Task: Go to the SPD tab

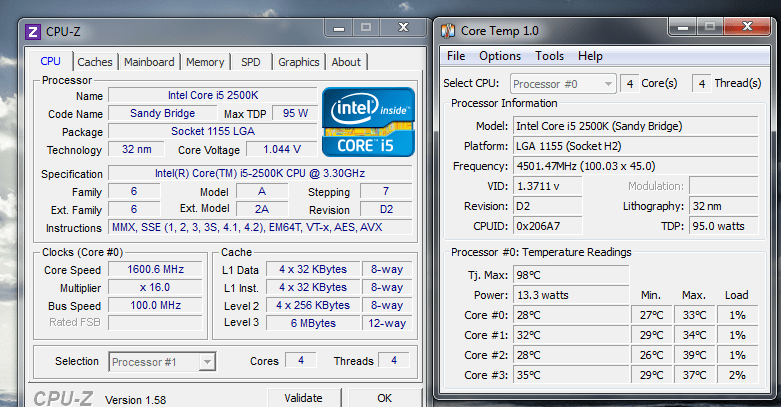Action: point(251,62)
